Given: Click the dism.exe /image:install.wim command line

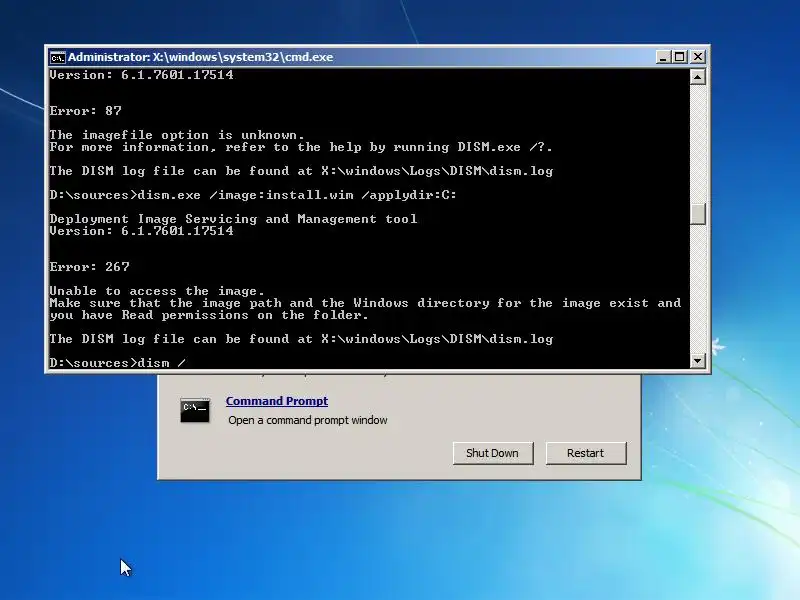Looking at the screenshot, I should (253, 195).
